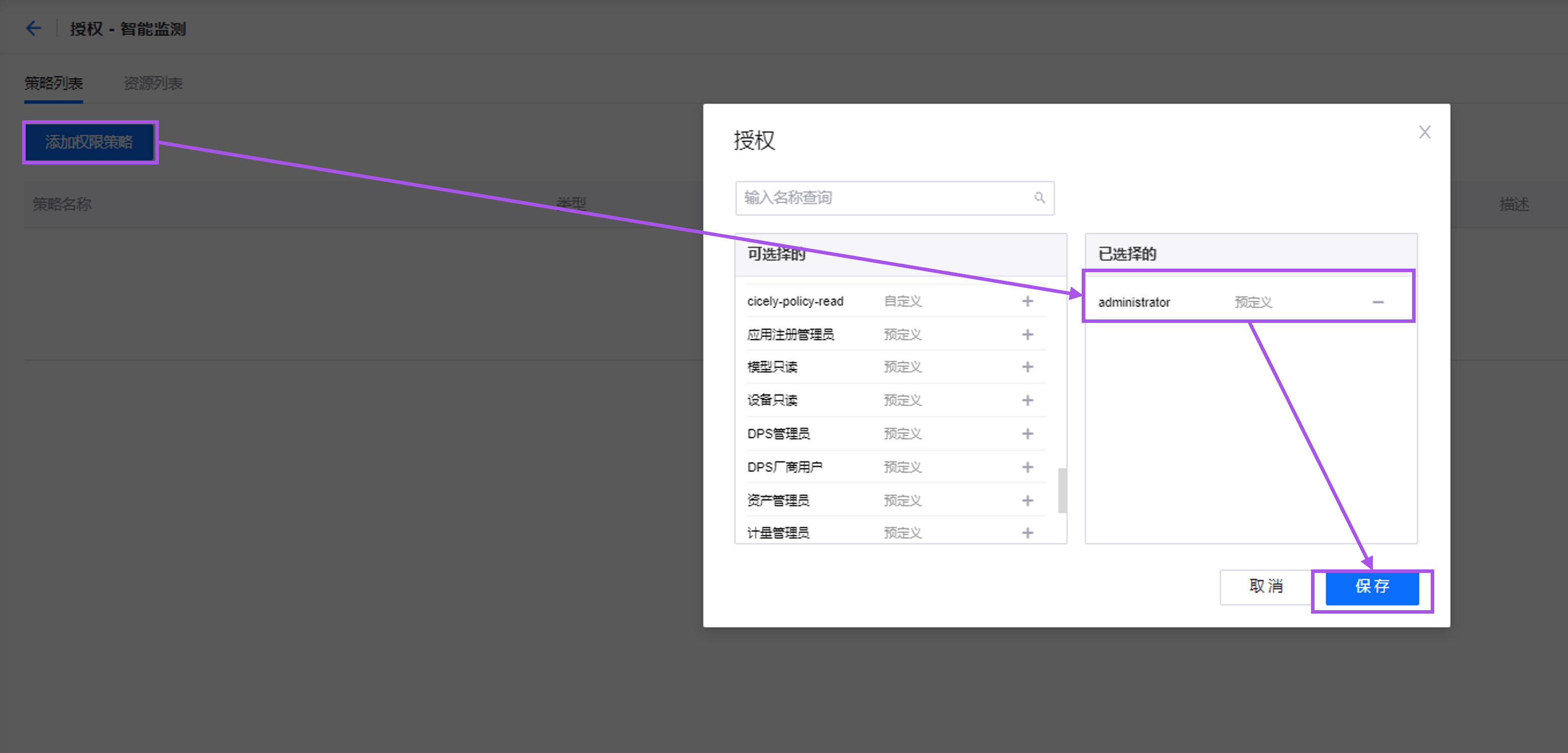Add 应用注册管理员 policy using plus icon
This screenshot has height=753, width=1568.
point(1027,335)
